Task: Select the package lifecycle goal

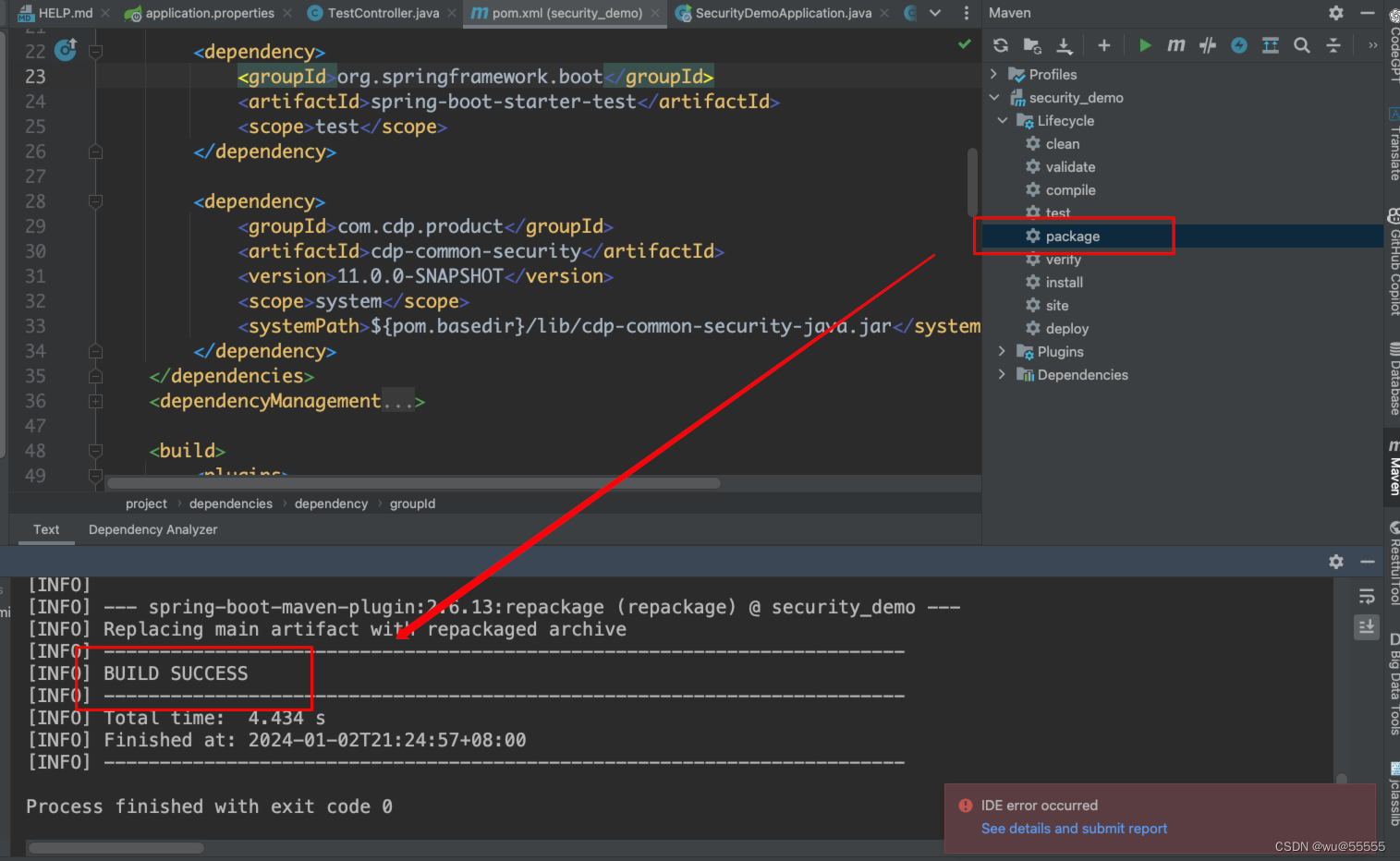Action: 1071,236
